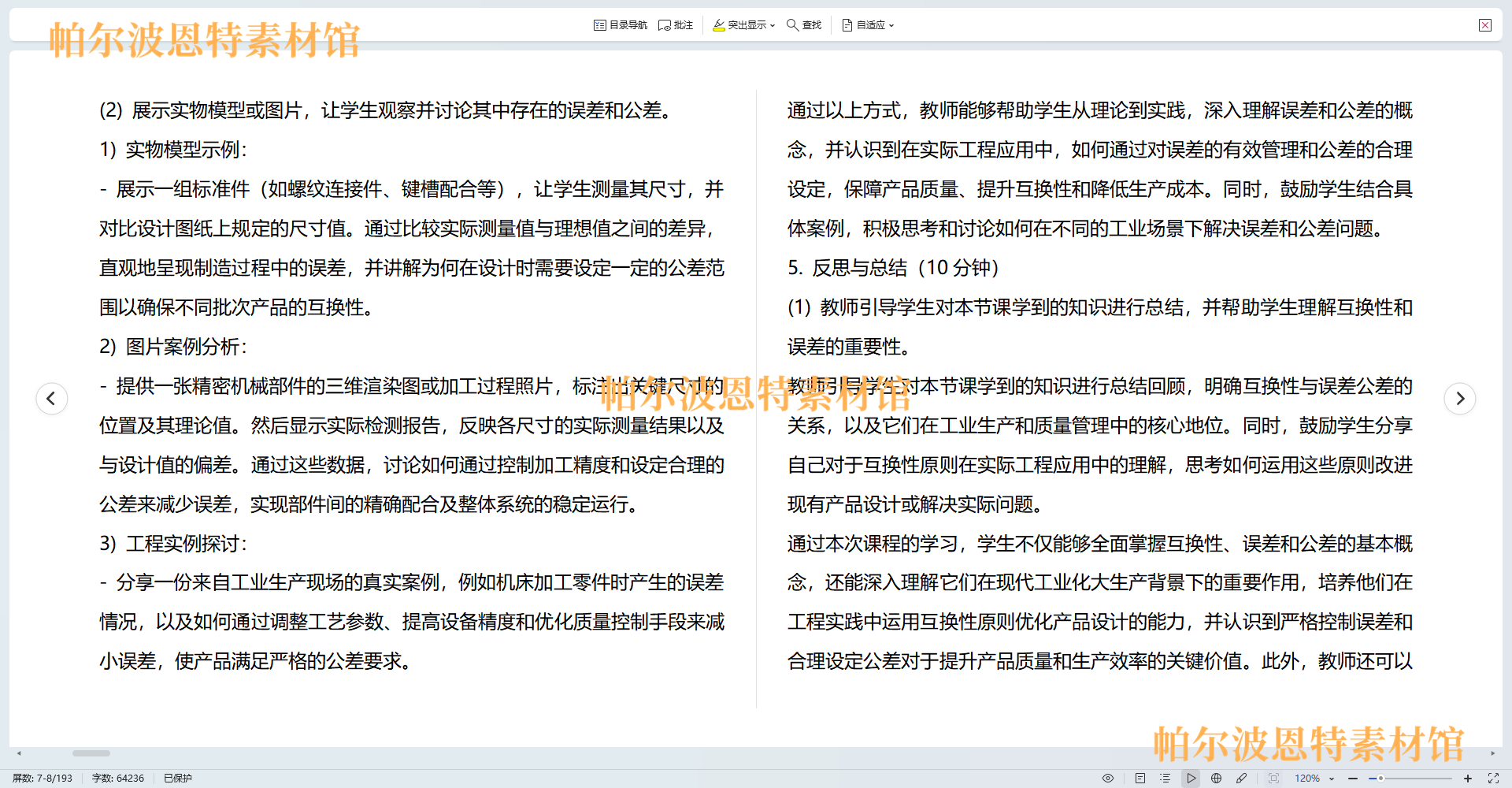
Task: Enter fullscreen with the expand icon
Action: click(x=1493, y=778)
